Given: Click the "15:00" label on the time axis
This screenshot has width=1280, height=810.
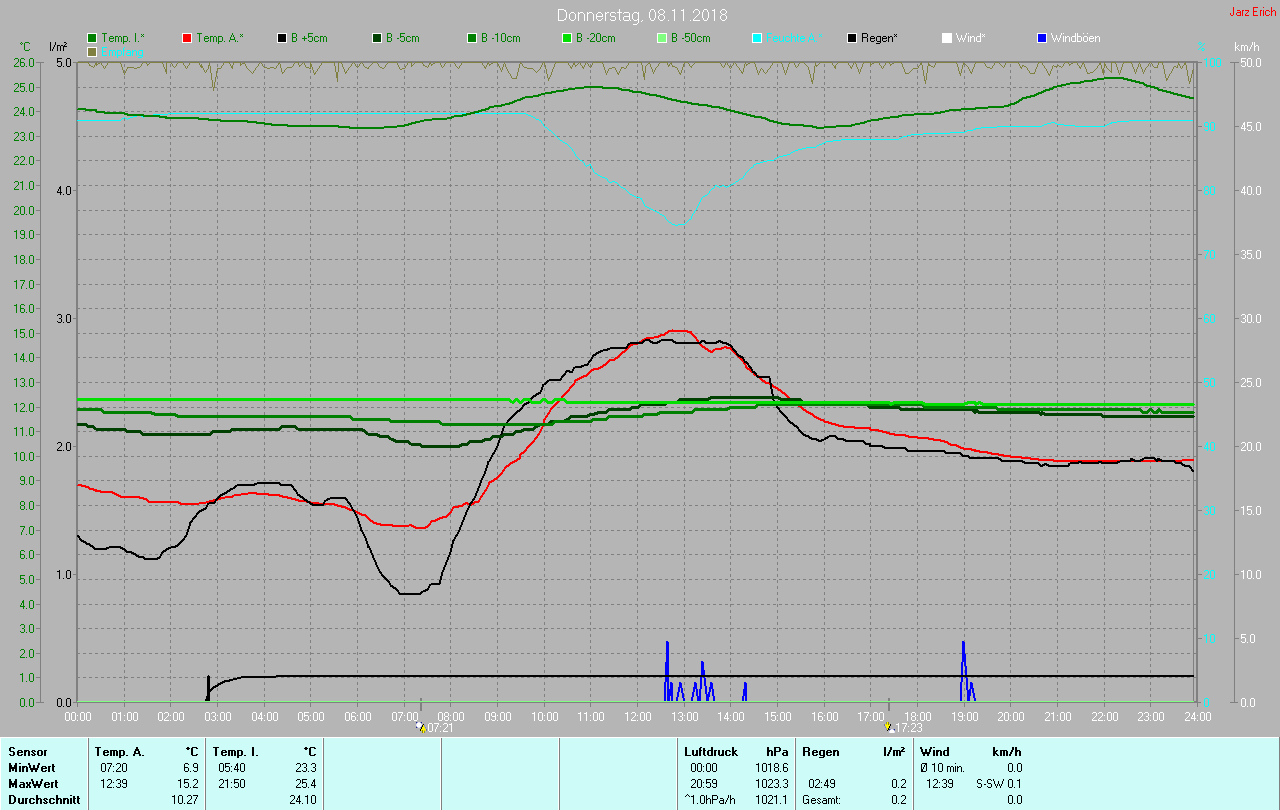Looking at the screenshot, I should [x=778, y=717].
